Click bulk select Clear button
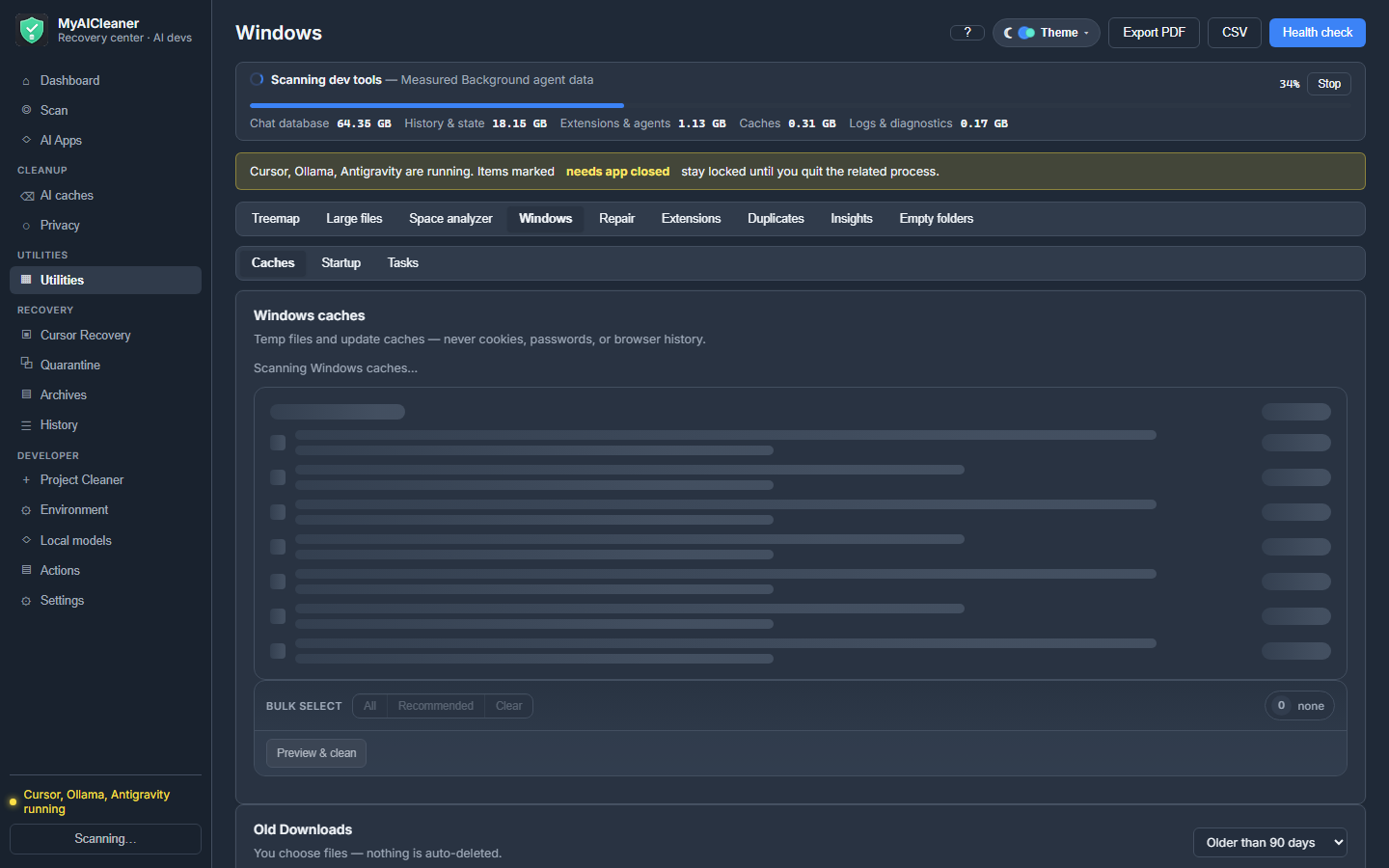This screenshot has height=868, width=1389. [509, 706]
